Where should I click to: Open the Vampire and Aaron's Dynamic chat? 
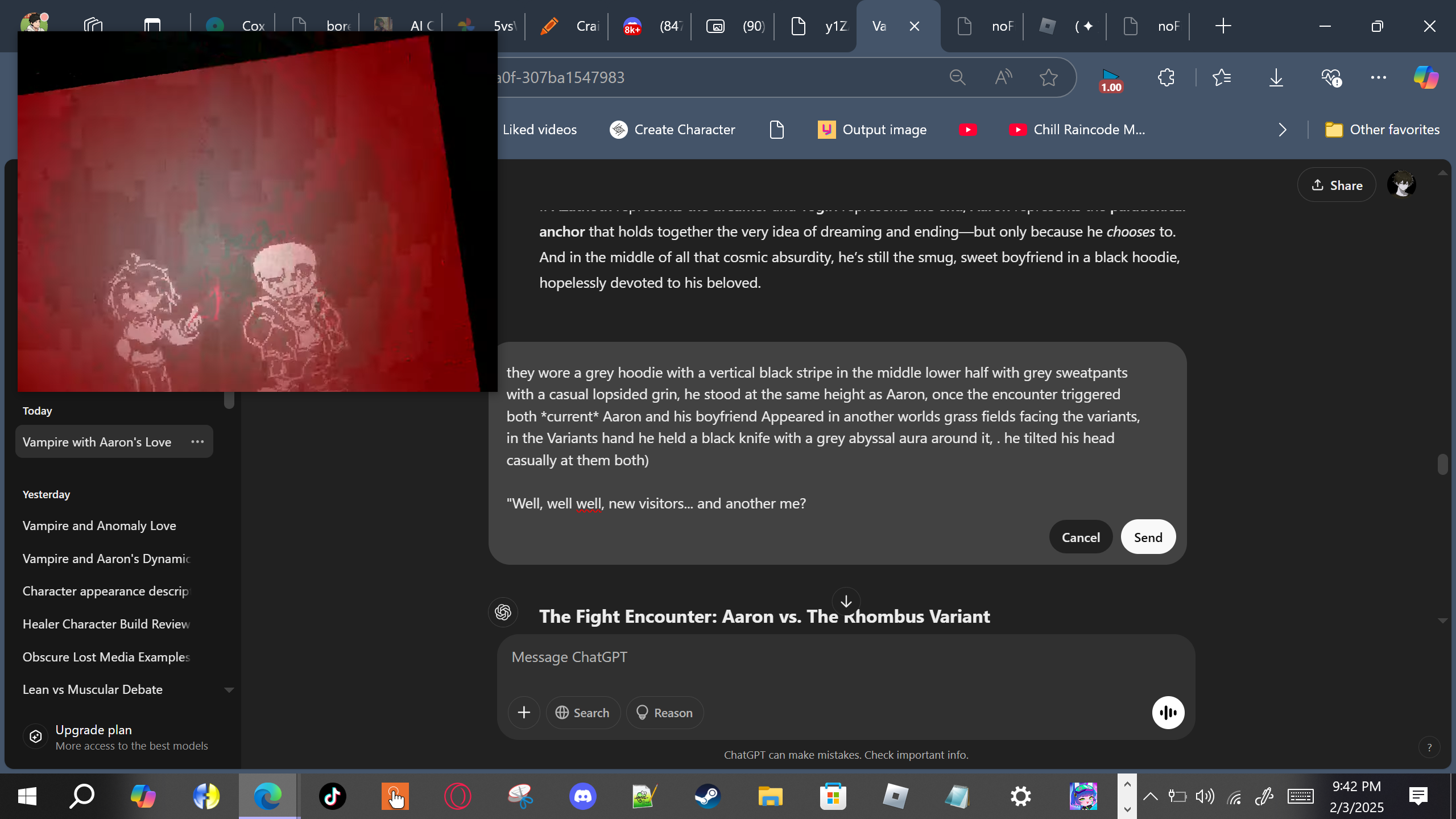114,559
